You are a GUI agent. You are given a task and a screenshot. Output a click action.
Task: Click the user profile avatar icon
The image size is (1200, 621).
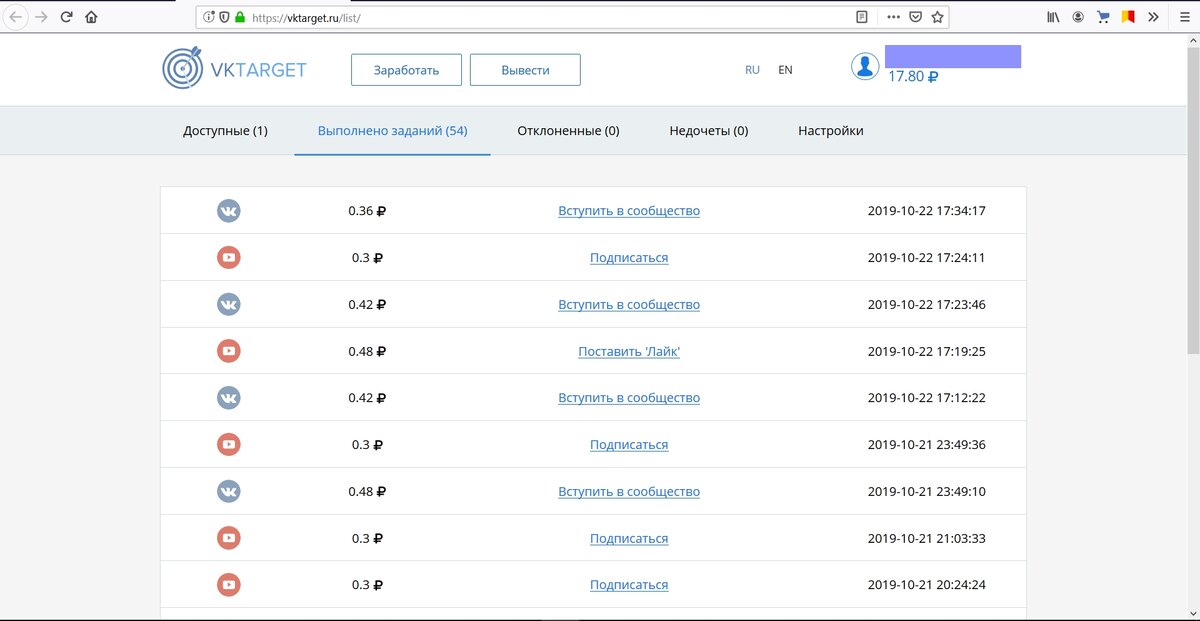(x=865, y=67)
